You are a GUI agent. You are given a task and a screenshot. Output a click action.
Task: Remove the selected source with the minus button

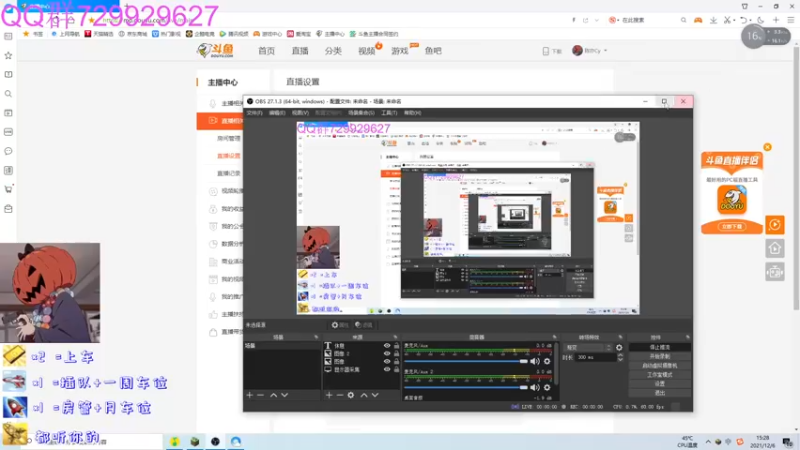tap(340, 395)
